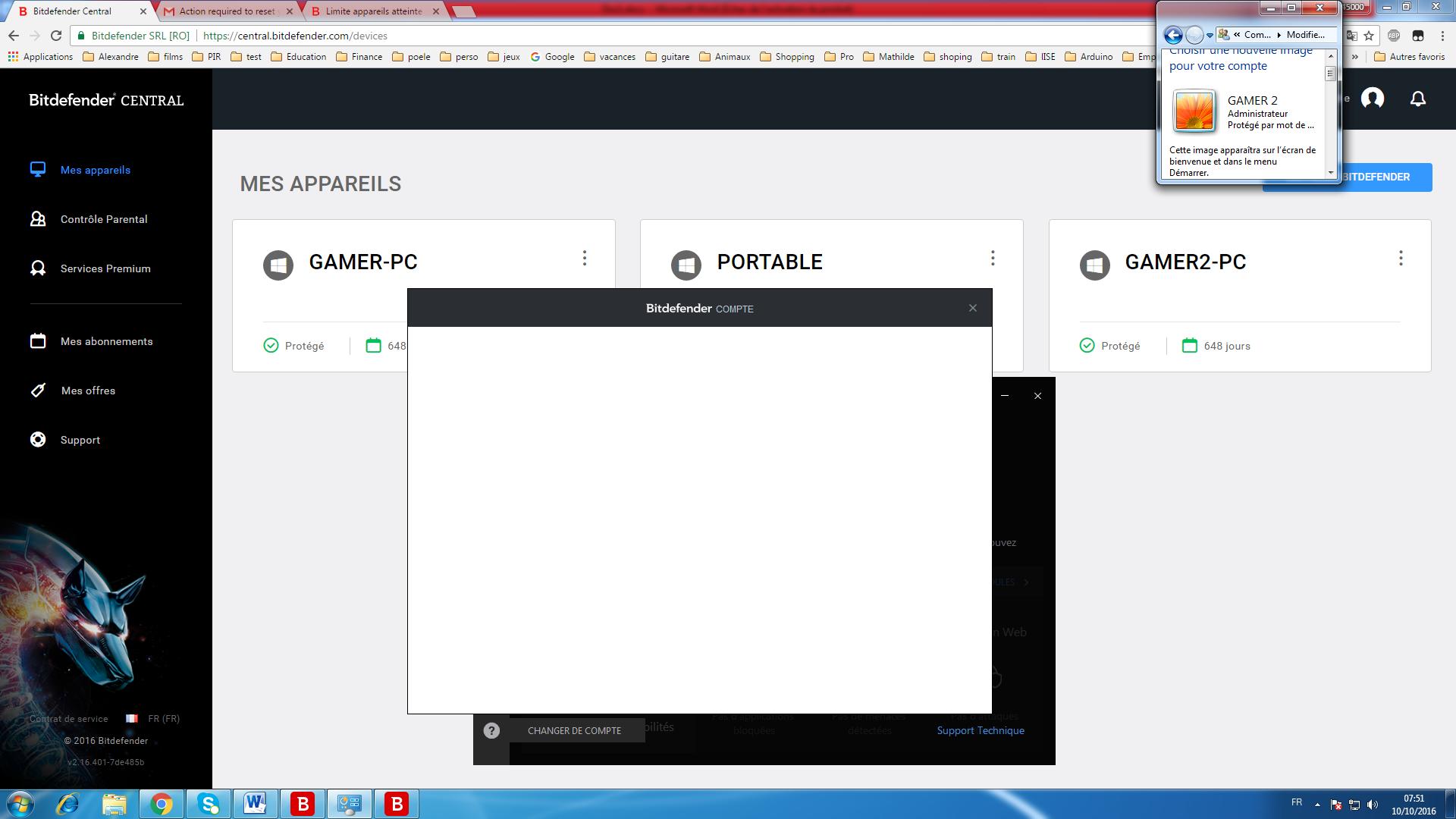Click the Bitdefender Central logo

click(x=106, y=100)
